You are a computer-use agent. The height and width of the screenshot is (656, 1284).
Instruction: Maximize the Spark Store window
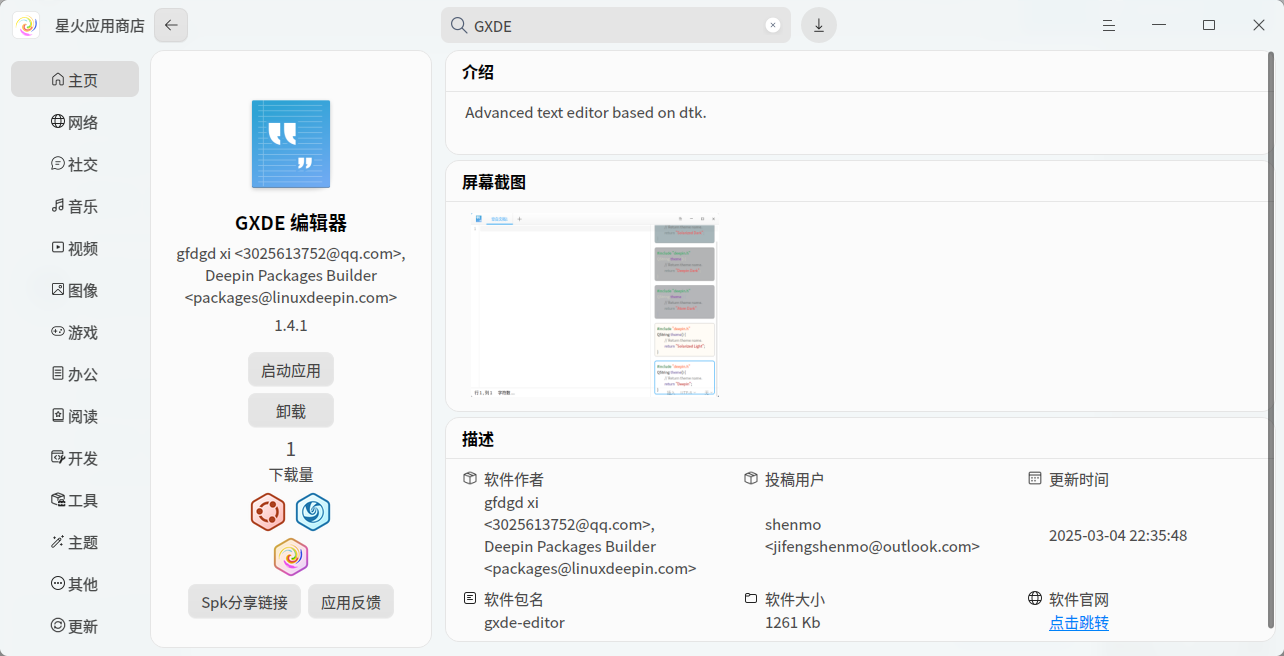tap(1209, 25)
